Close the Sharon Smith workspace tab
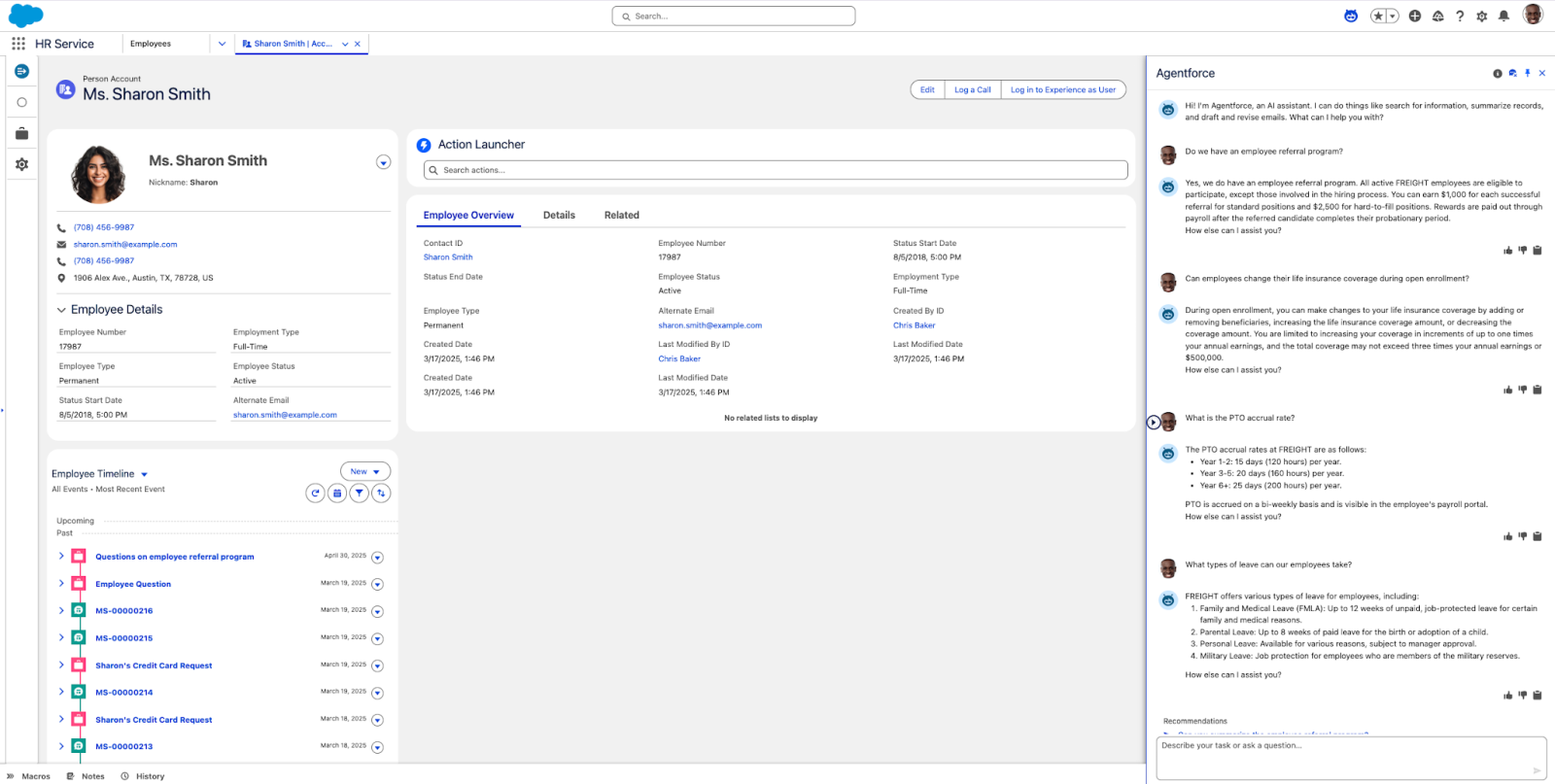Image resolution: width=1555 pixels, height=784 pixels. (358, 44)
